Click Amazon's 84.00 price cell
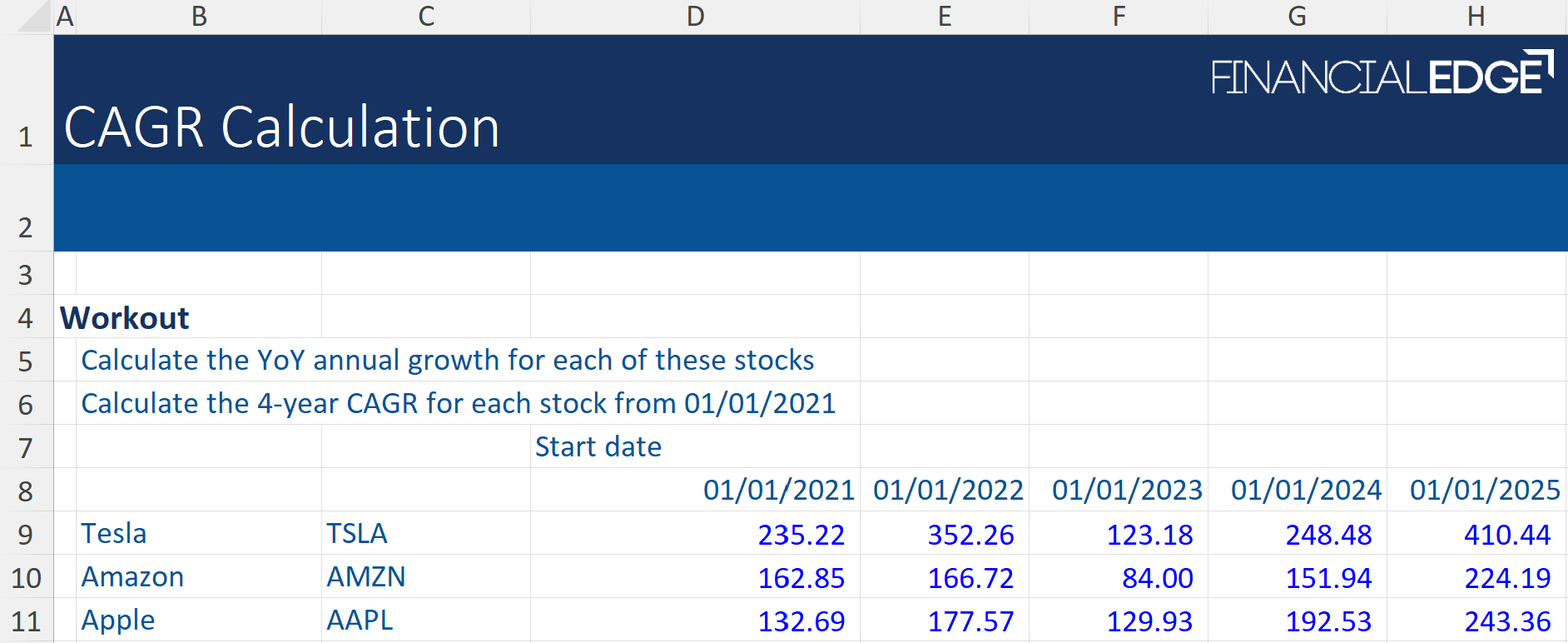 1157,577
